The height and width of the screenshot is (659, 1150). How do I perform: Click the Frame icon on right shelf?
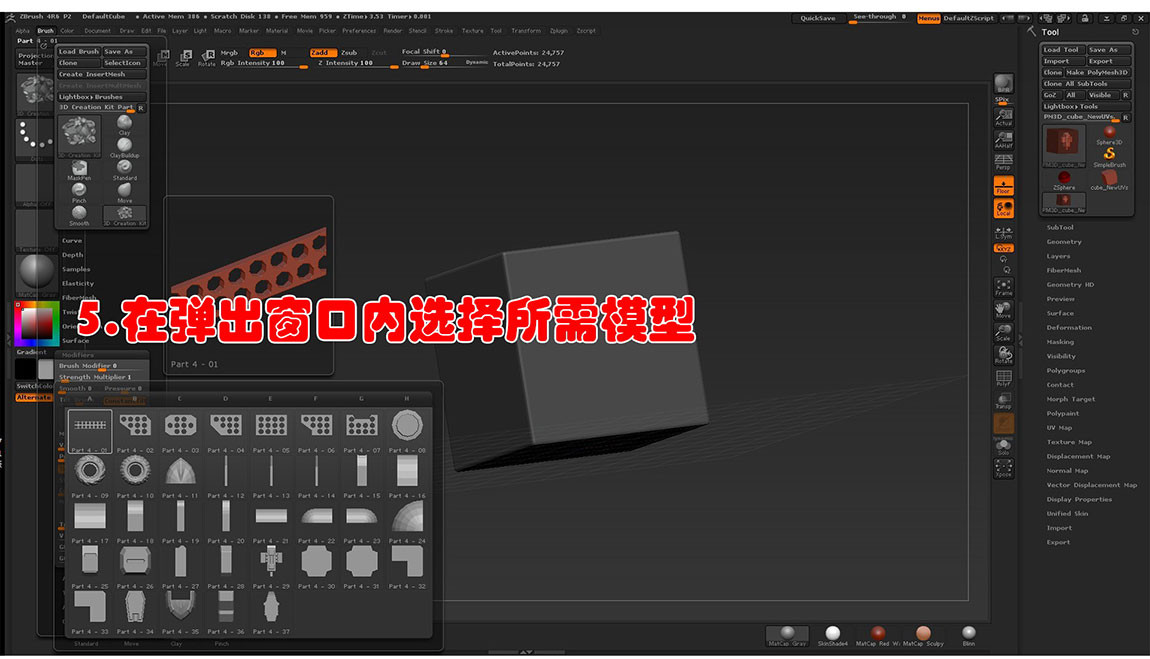(x=1003, y=287)
